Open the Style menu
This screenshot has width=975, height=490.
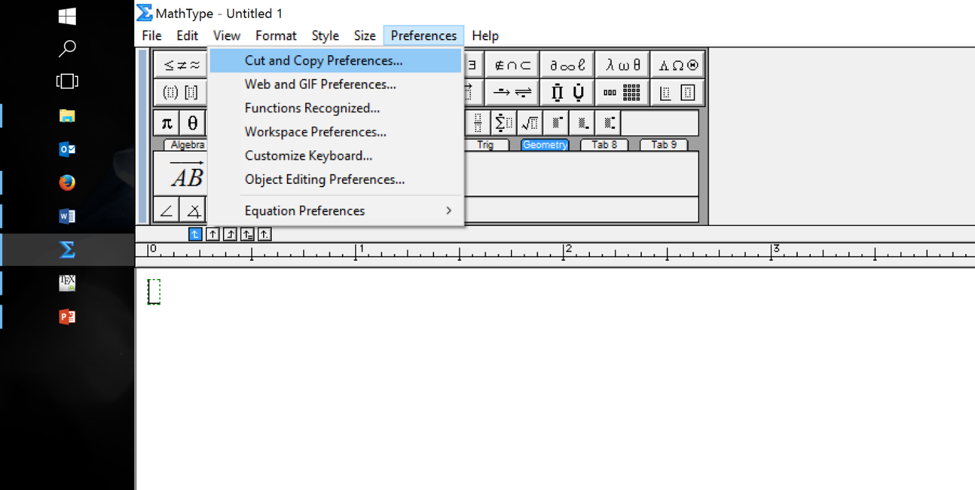(x=325, y=35)
